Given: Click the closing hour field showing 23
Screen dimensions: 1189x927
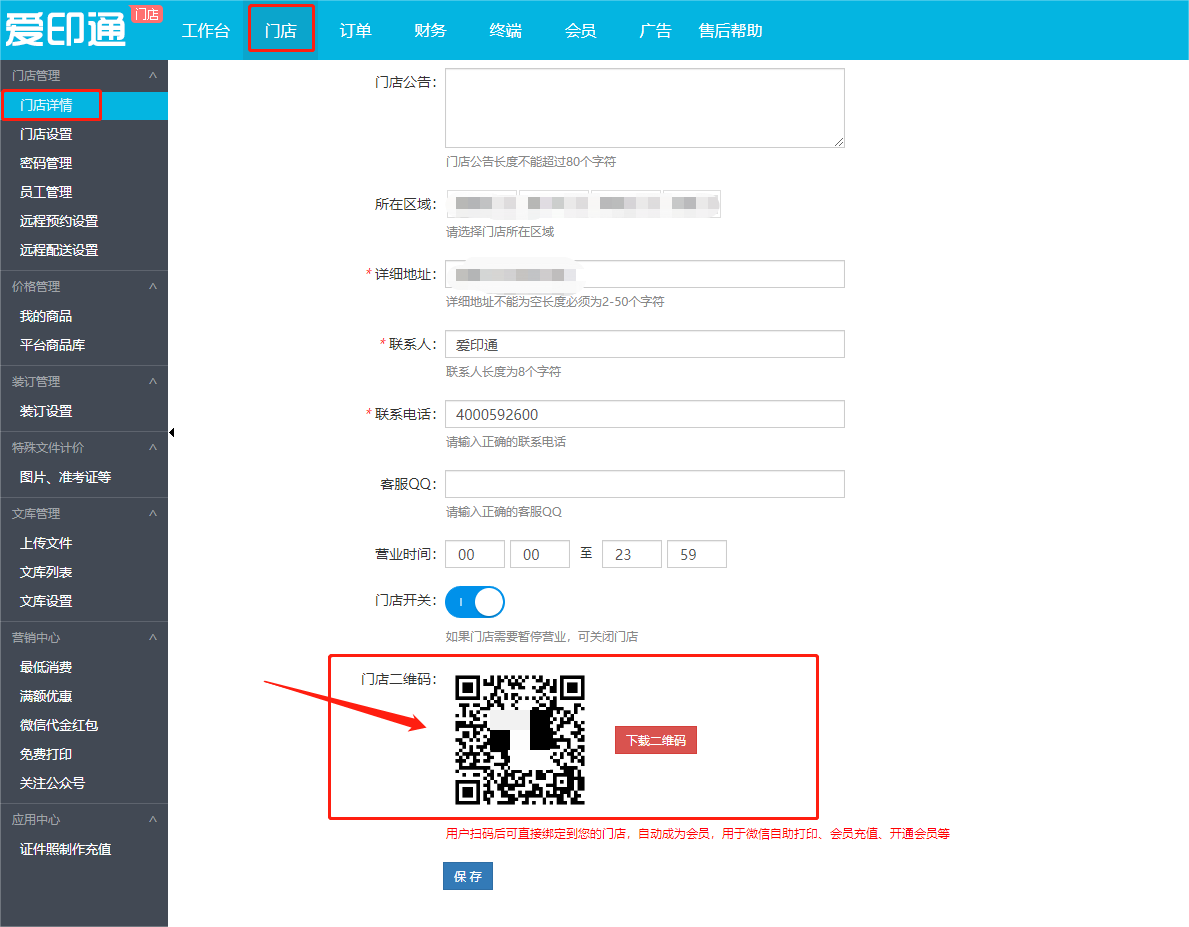Looking at the screenshot, I should pos(632,555).
